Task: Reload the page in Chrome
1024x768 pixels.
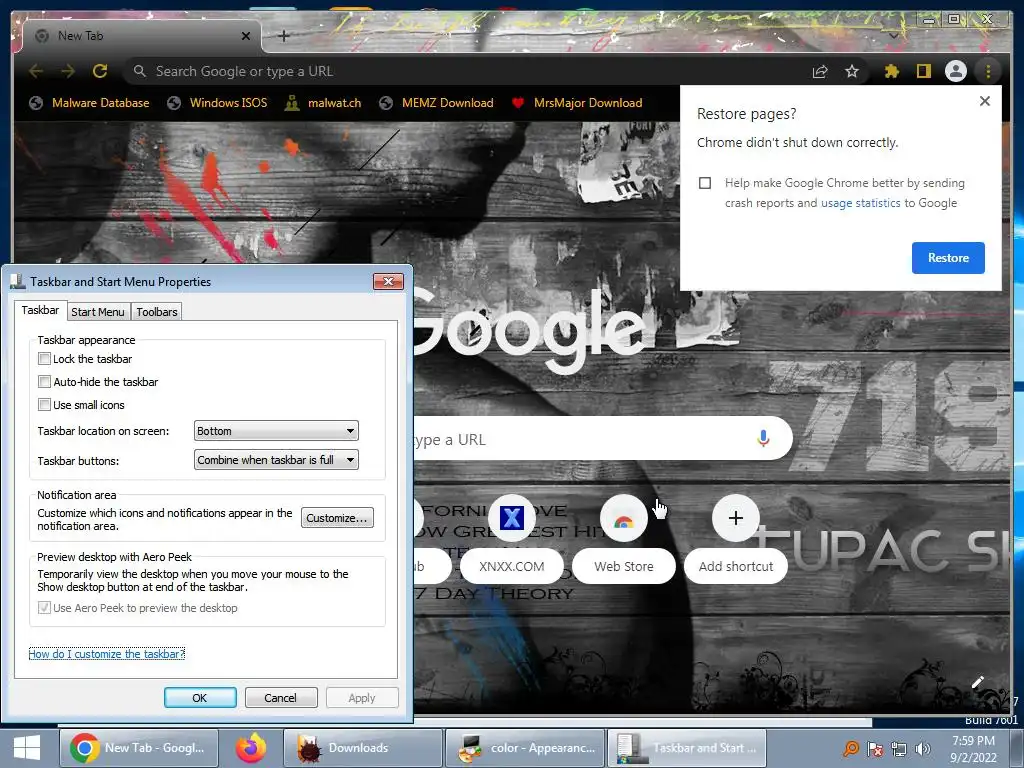Action: (100, 71)
